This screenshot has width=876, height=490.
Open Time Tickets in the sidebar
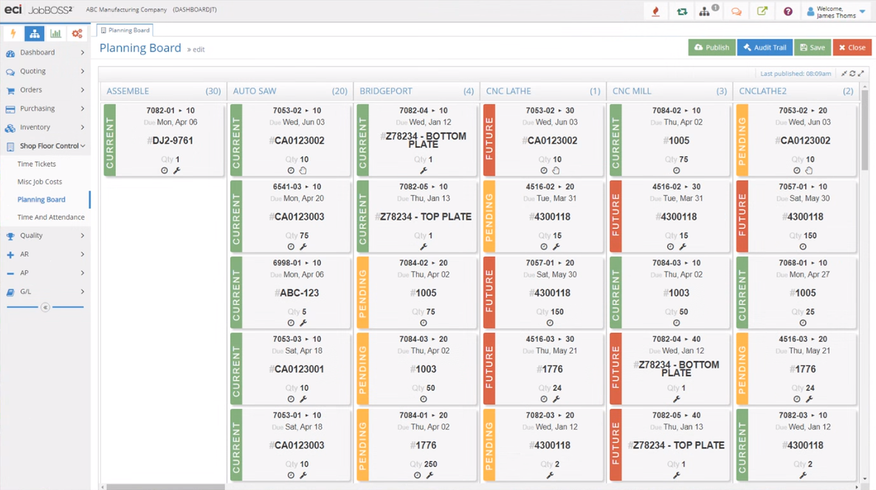pos(37,163)
